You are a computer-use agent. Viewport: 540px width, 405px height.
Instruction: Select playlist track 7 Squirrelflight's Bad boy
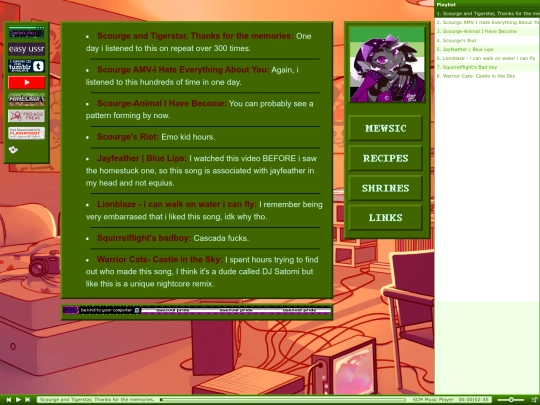pos(487,67)
